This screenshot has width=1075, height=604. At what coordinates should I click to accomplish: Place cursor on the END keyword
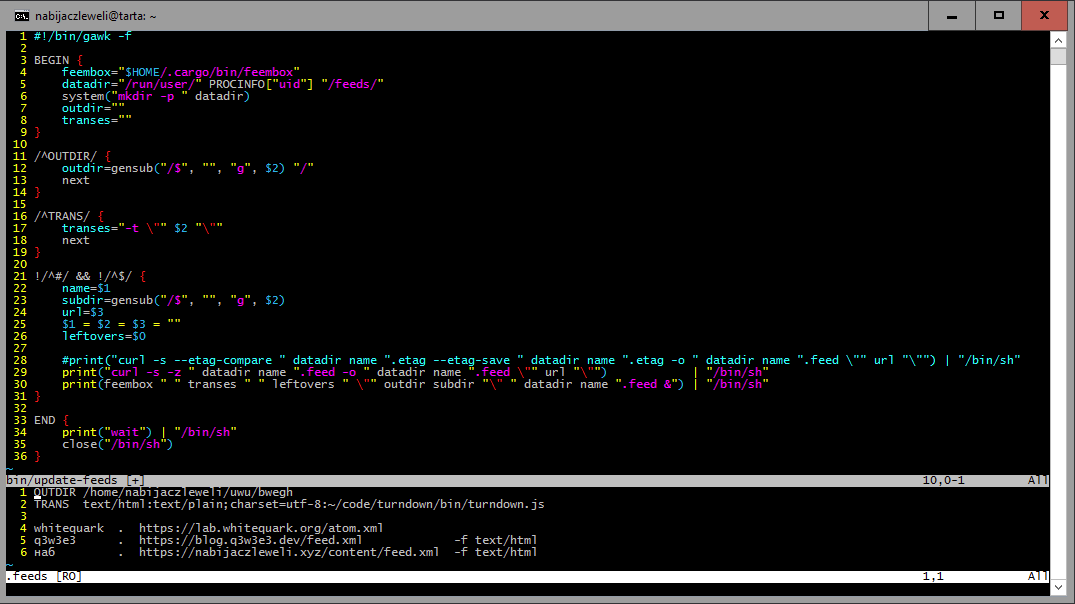44,420
